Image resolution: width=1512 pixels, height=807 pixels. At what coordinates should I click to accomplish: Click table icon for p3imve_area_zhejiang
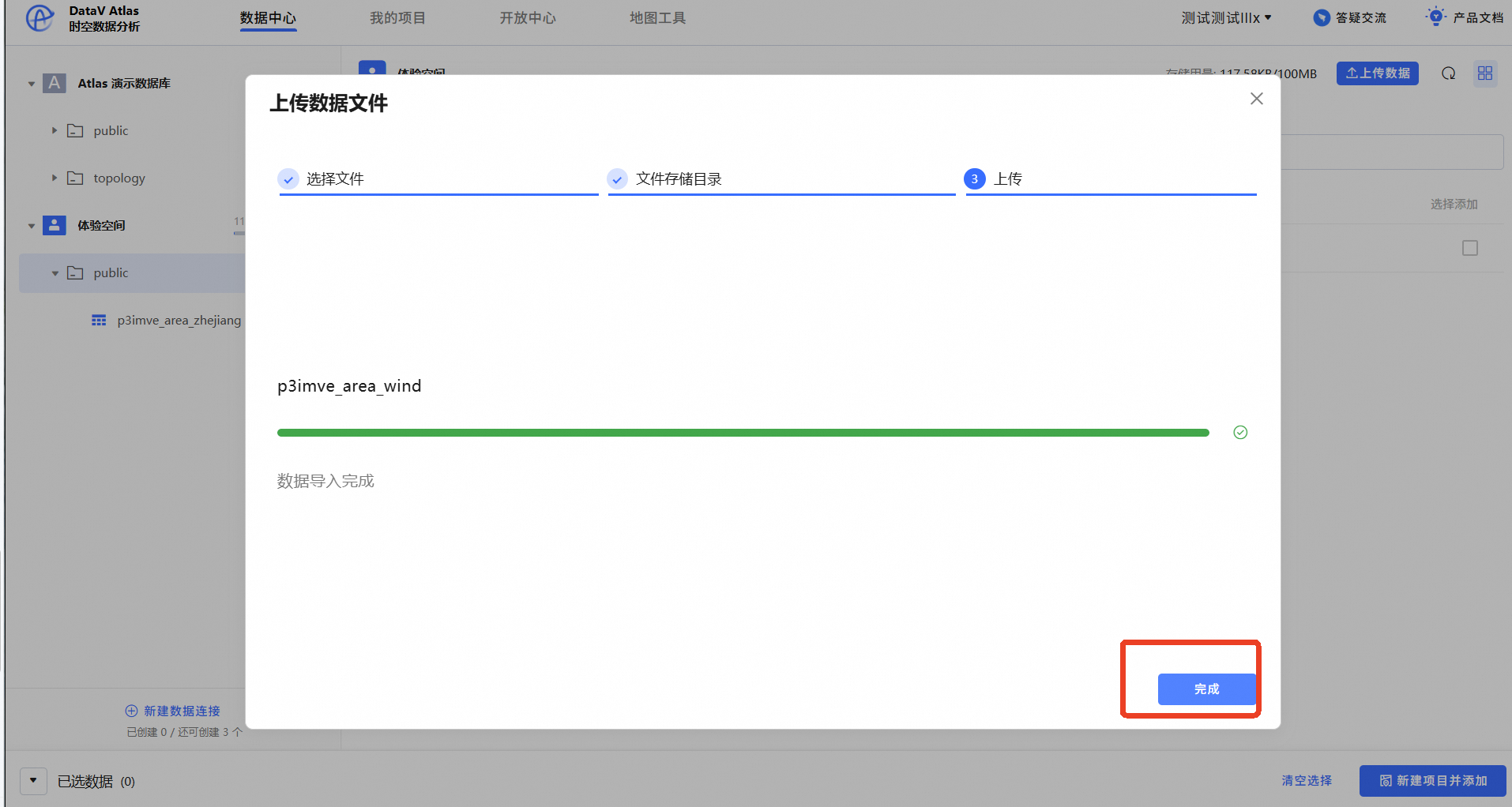[x=99, y=320]
